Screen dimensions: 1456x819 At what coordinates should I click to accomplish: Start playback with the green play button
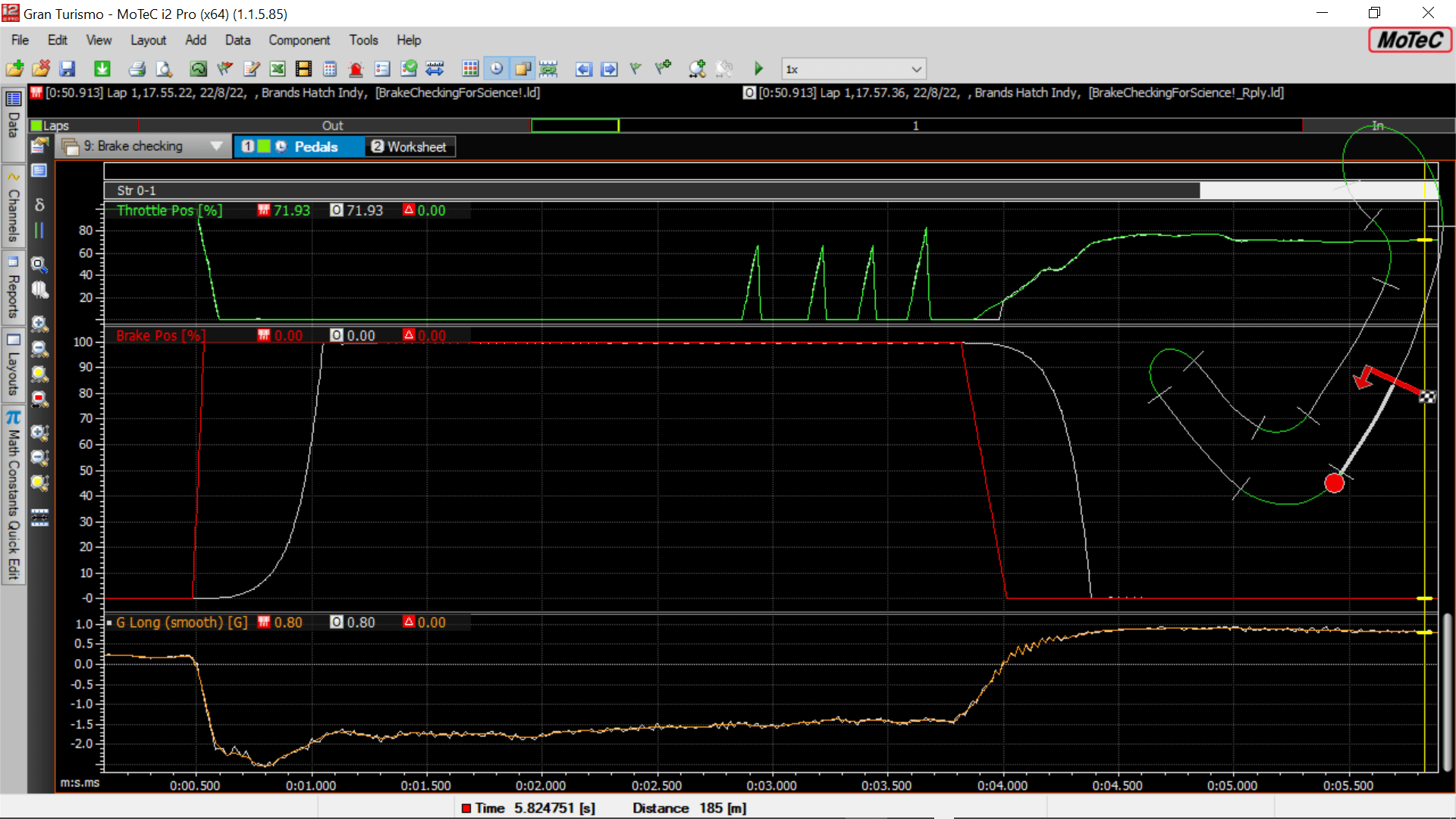[758, 69]
